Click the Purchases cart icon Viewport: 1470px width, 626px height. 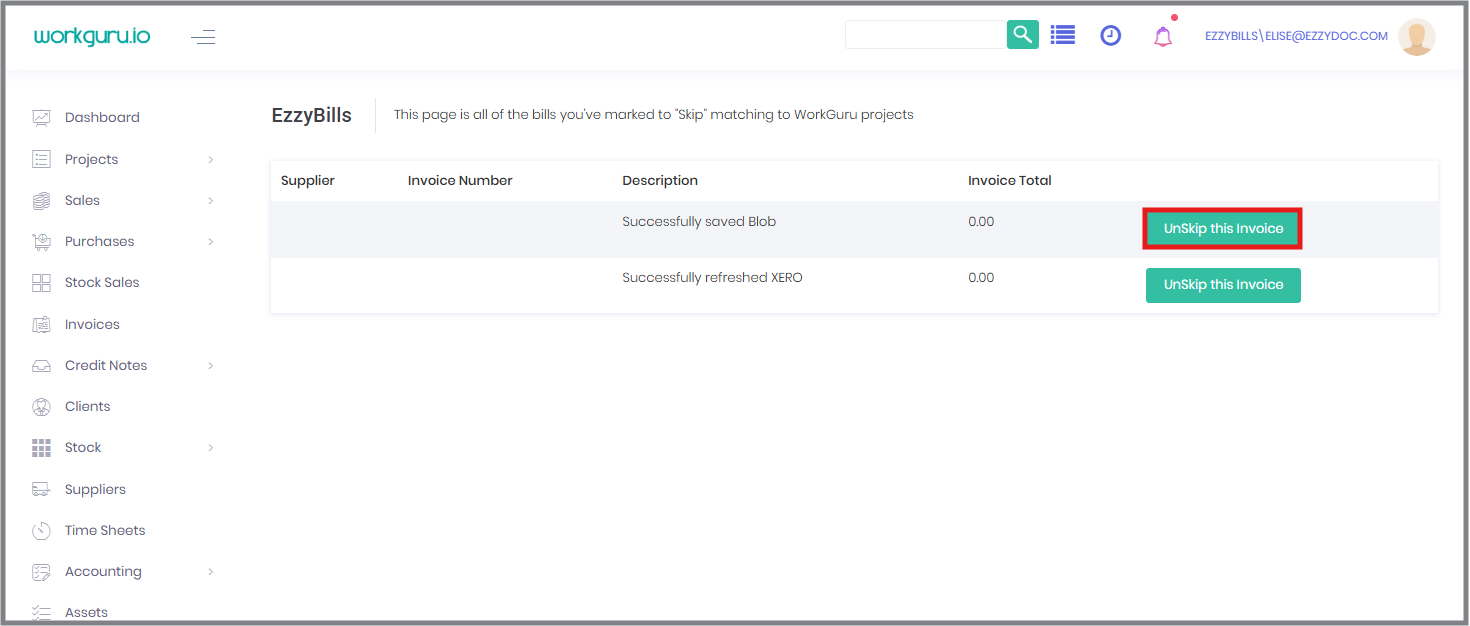pos(41,242)
